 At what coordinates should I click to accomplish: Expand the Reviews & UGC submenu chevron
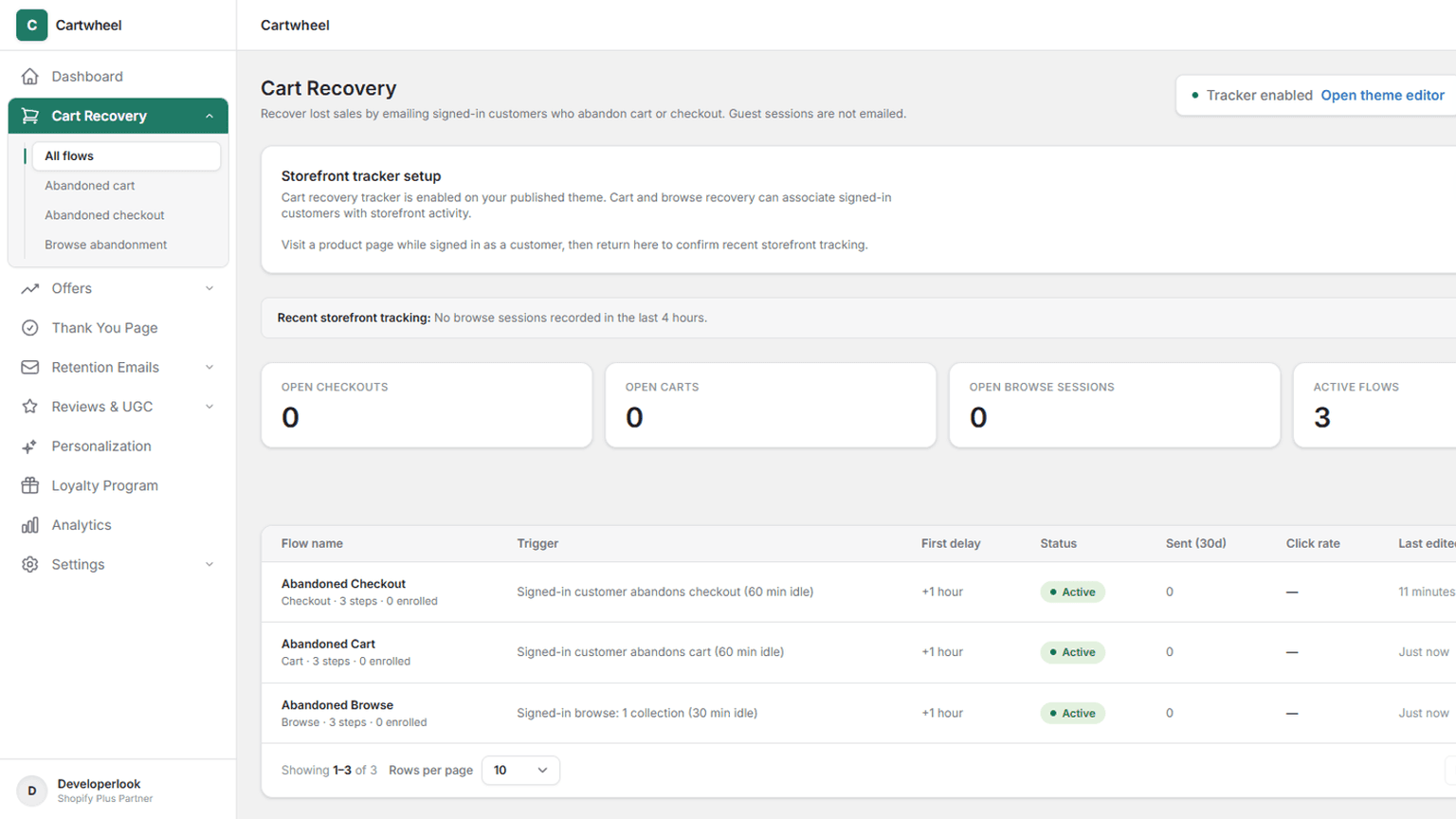click(x=209, y=407)
